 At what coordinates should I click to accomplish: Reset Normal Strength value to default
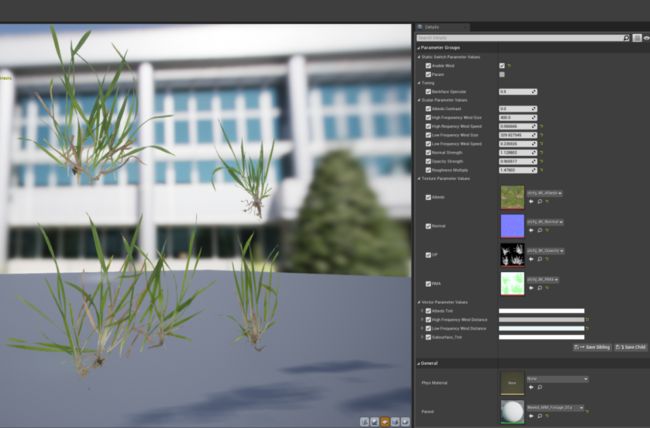541,153
